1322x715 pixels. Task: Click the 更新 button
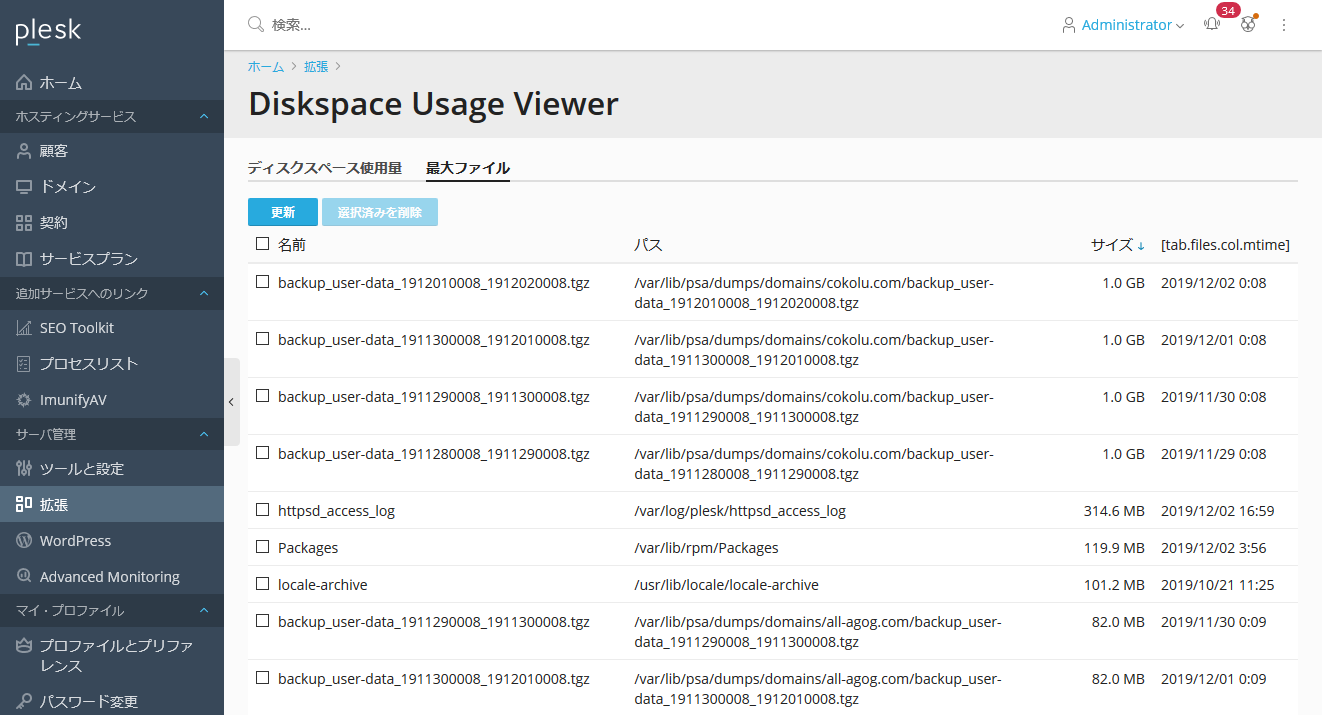pos(283,212)
